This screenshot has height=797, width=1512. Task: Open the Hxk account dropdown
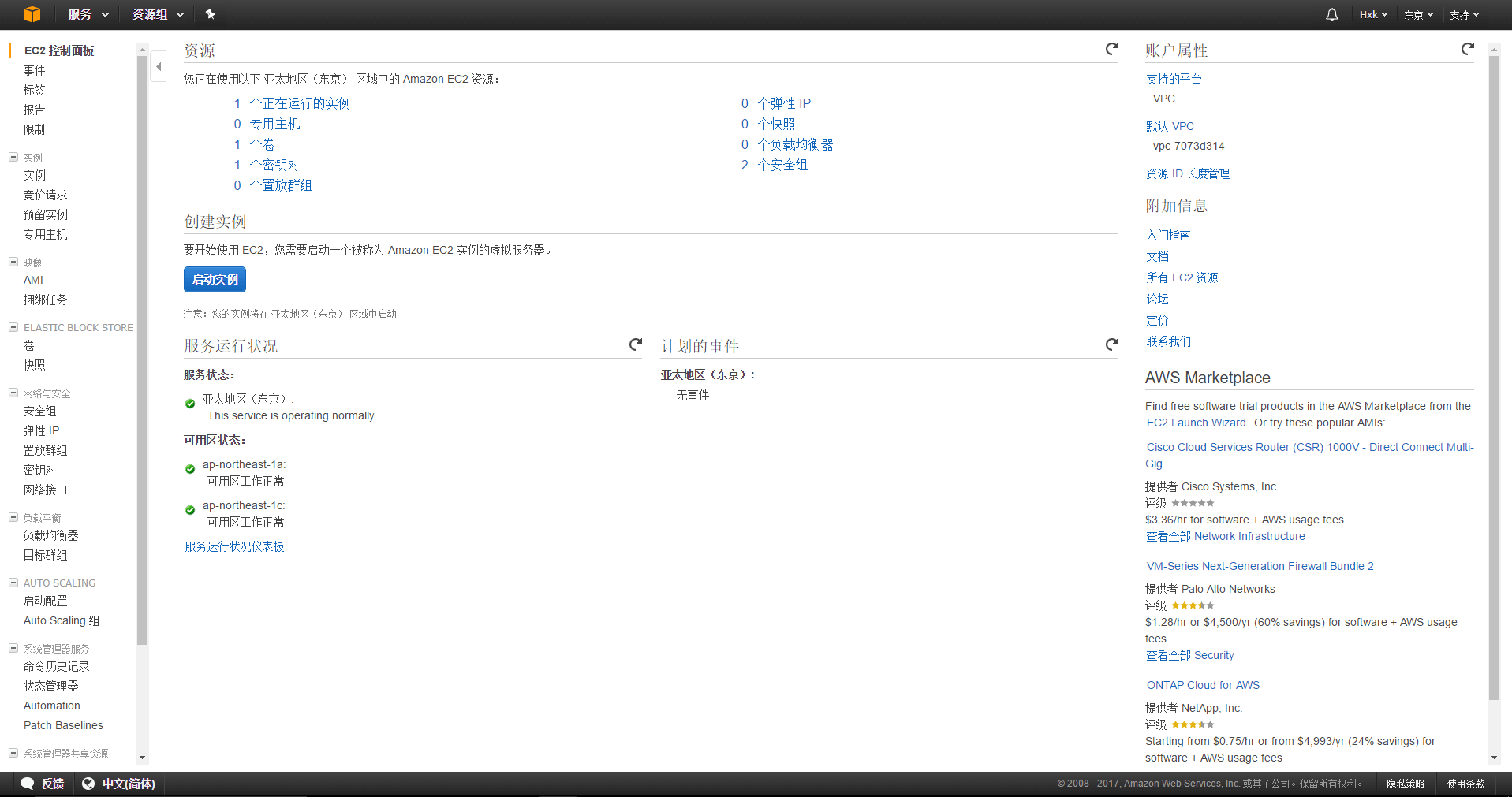pos(1373,15)
